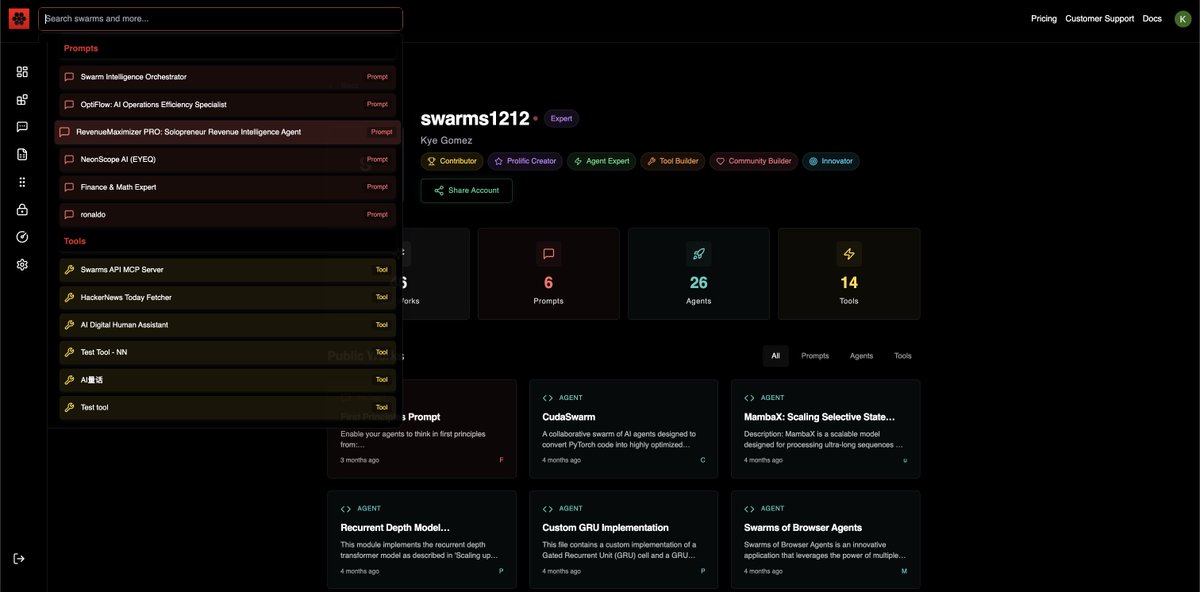This screenshot has width=1200, height=592.
Task: Click the Custom GRU Implementation title
Action: coord(606,528)
